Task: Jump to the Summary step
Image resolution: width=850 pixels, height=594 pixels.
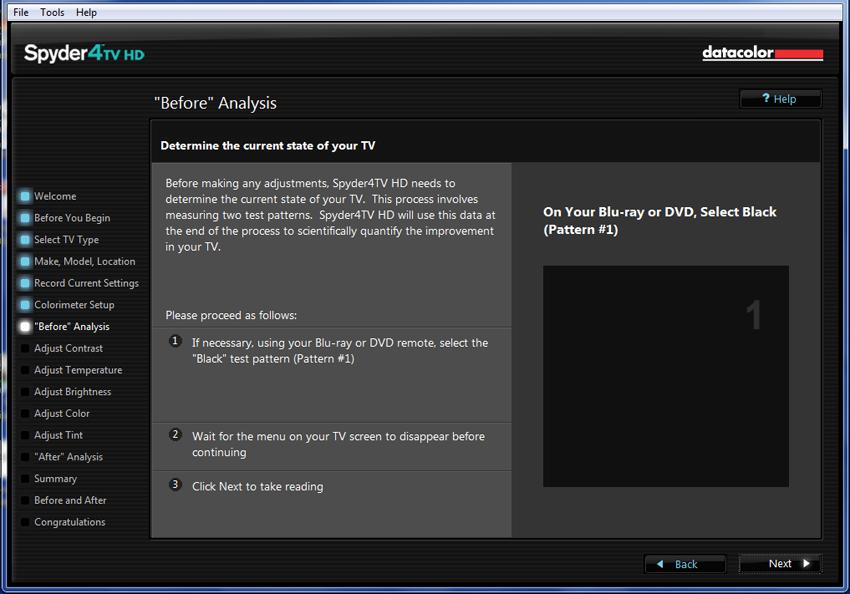Action: pos(55,479)
